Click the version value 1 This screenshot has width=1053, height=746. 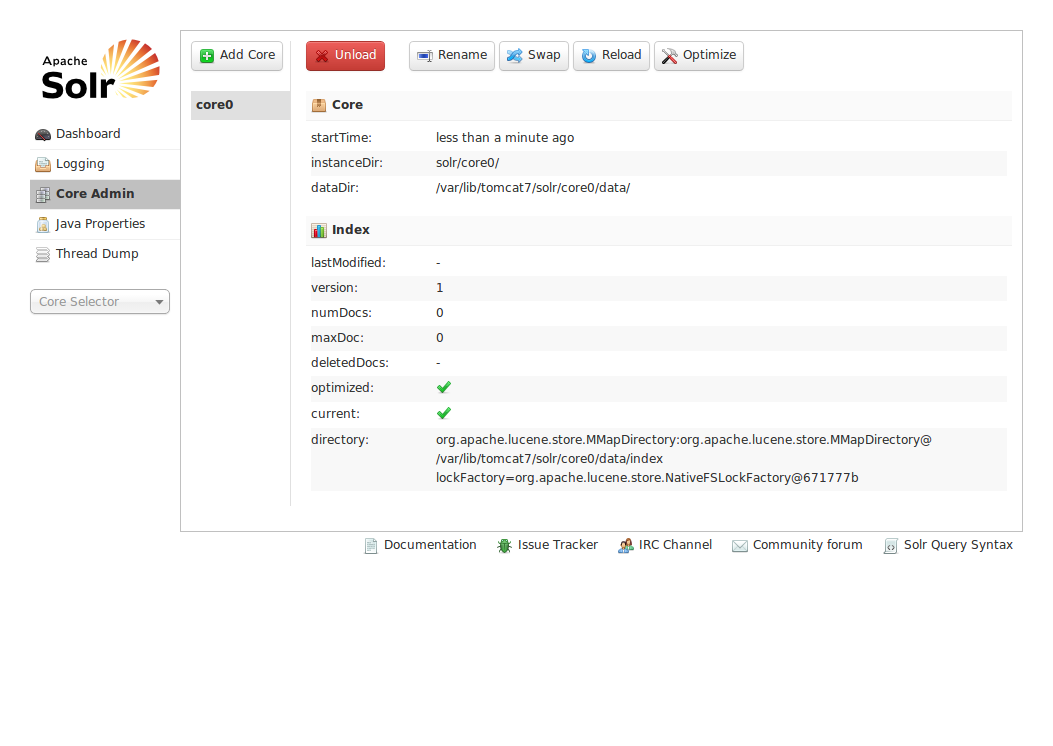tap(440, 287)
